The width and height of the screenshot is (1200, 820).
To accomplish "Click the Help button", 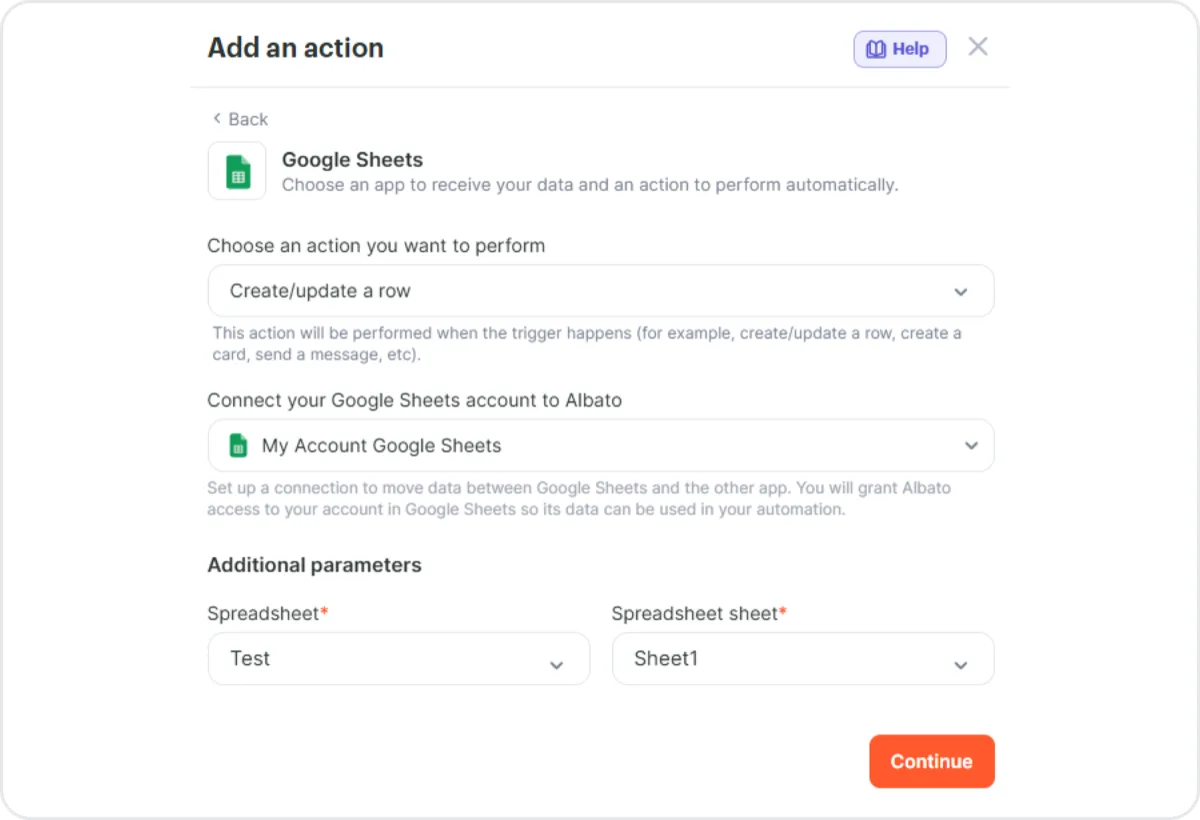I will (899, 49).
